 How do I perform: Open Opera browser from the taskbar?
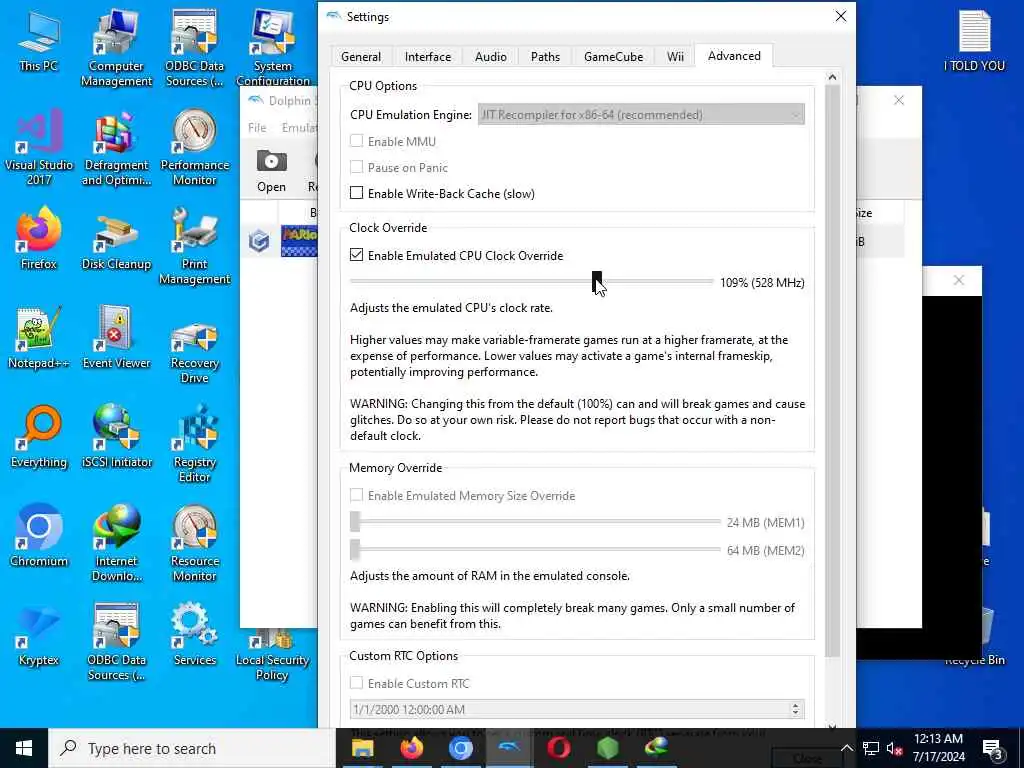pos(558,748)
